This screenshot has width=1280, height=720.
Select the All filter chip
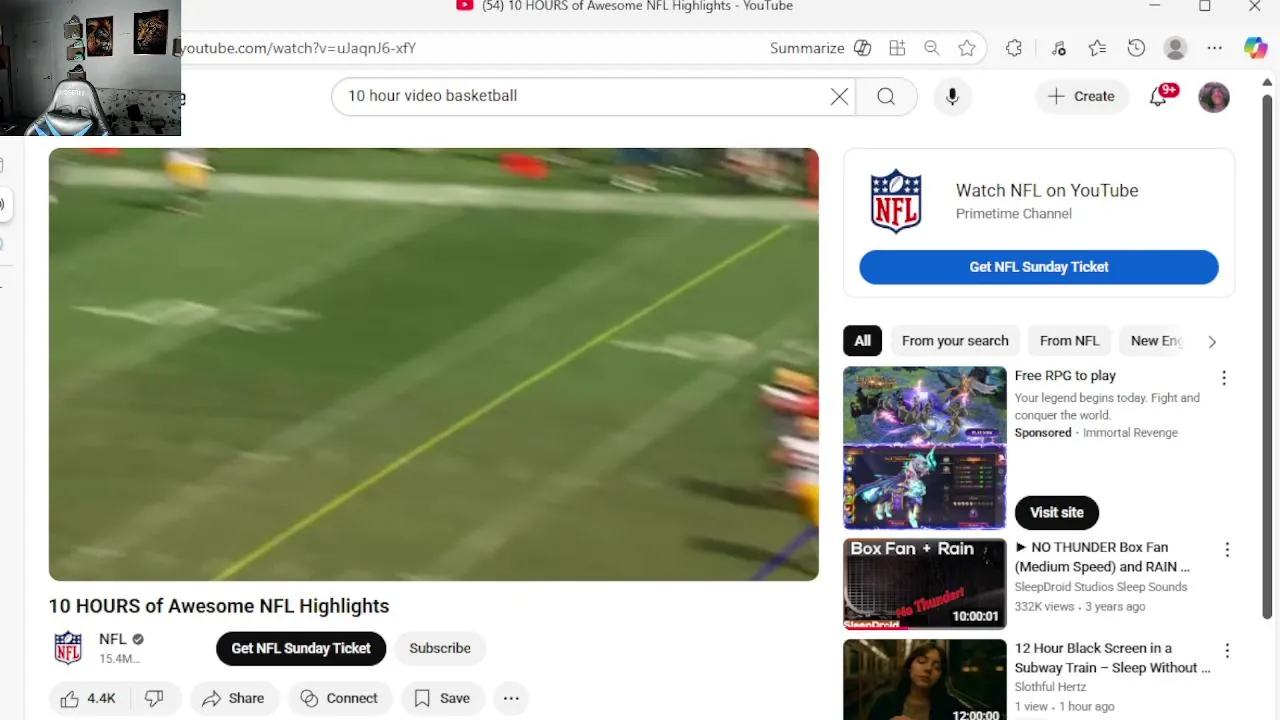863,341
